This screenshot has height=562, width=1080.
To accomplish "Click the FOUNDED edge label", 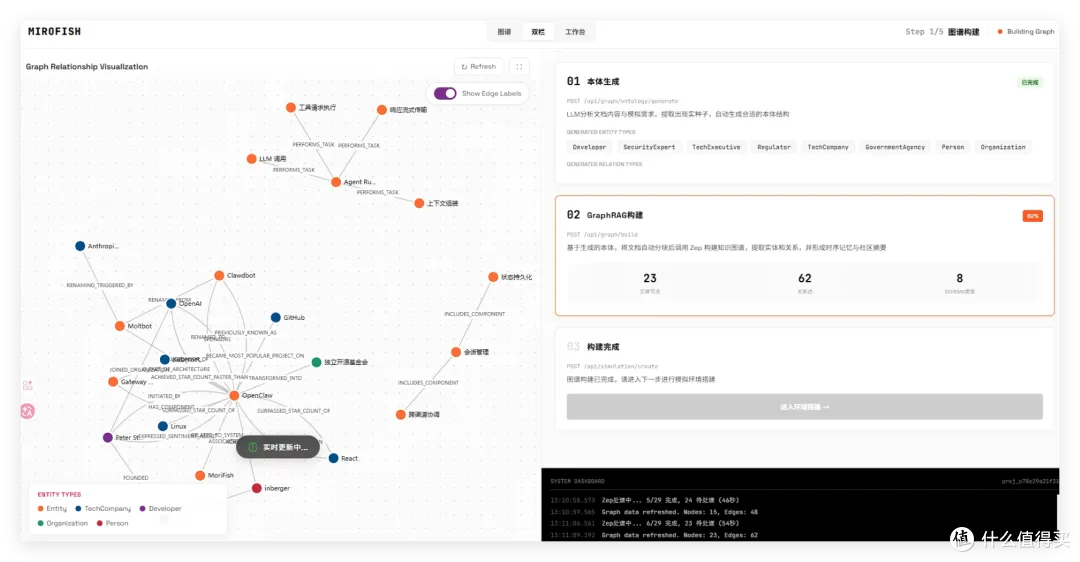I will (x=136, y=477).
